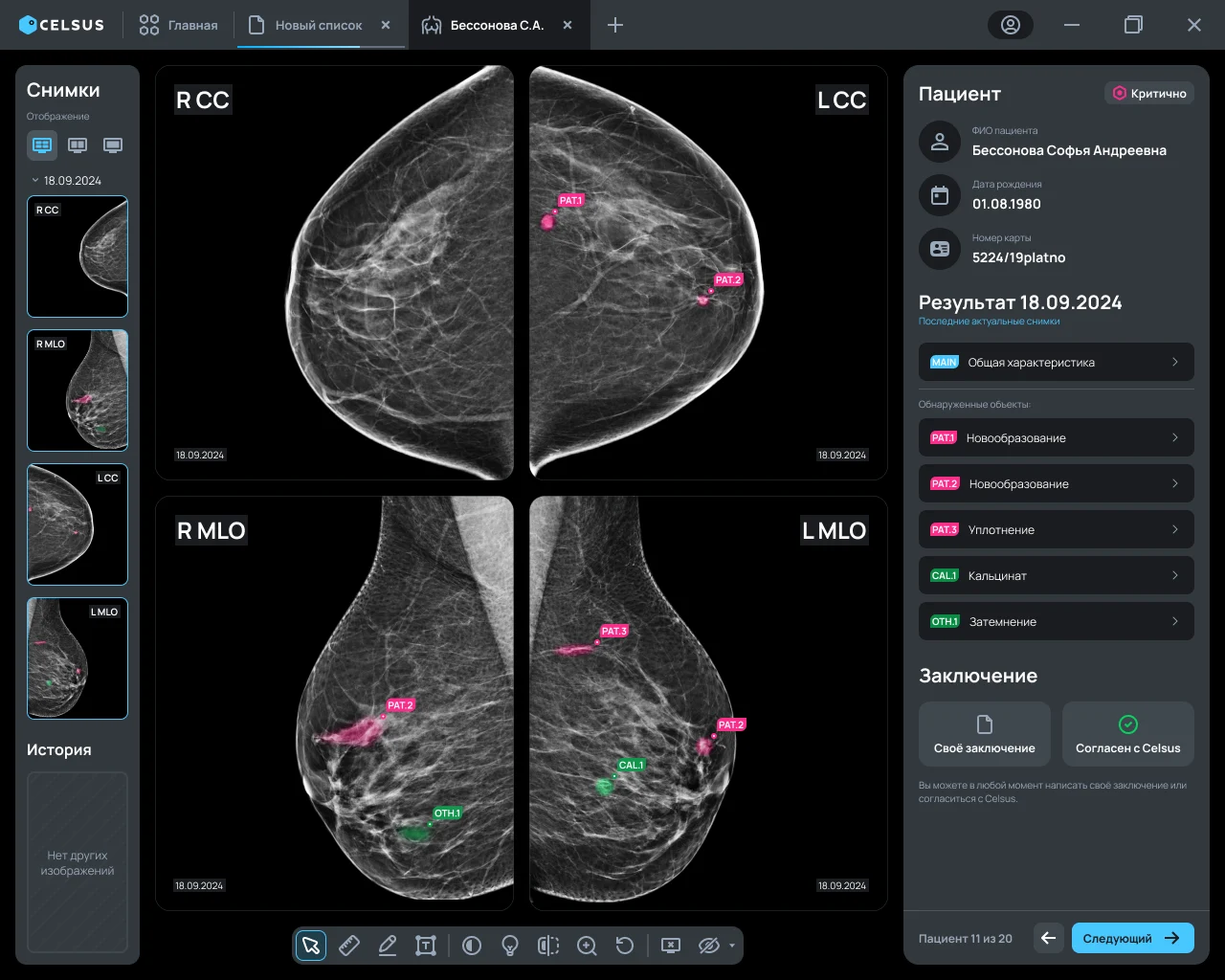Open the contrast half-circle tool

[472, 946]
